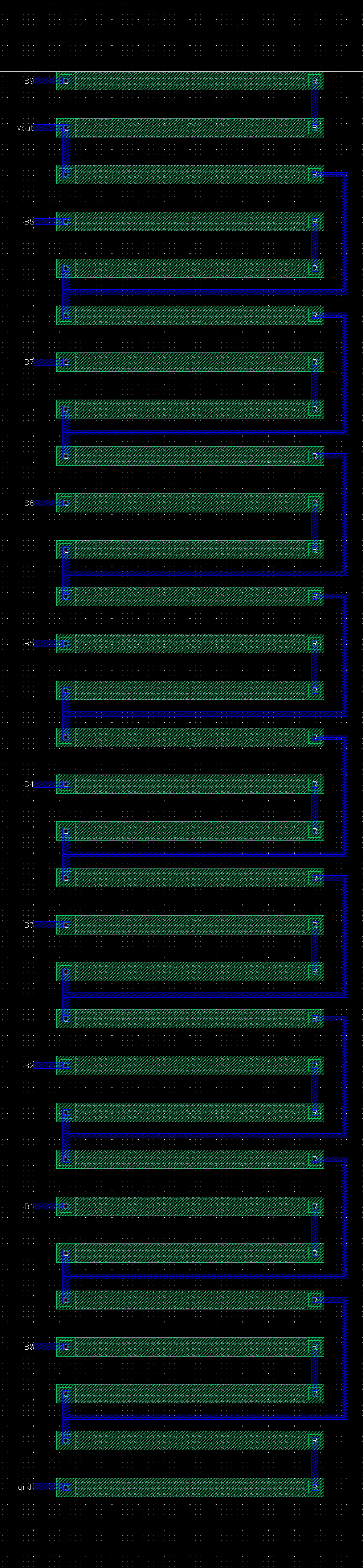
Task: Select the B4 pin label
Action: tap(29, 784)
